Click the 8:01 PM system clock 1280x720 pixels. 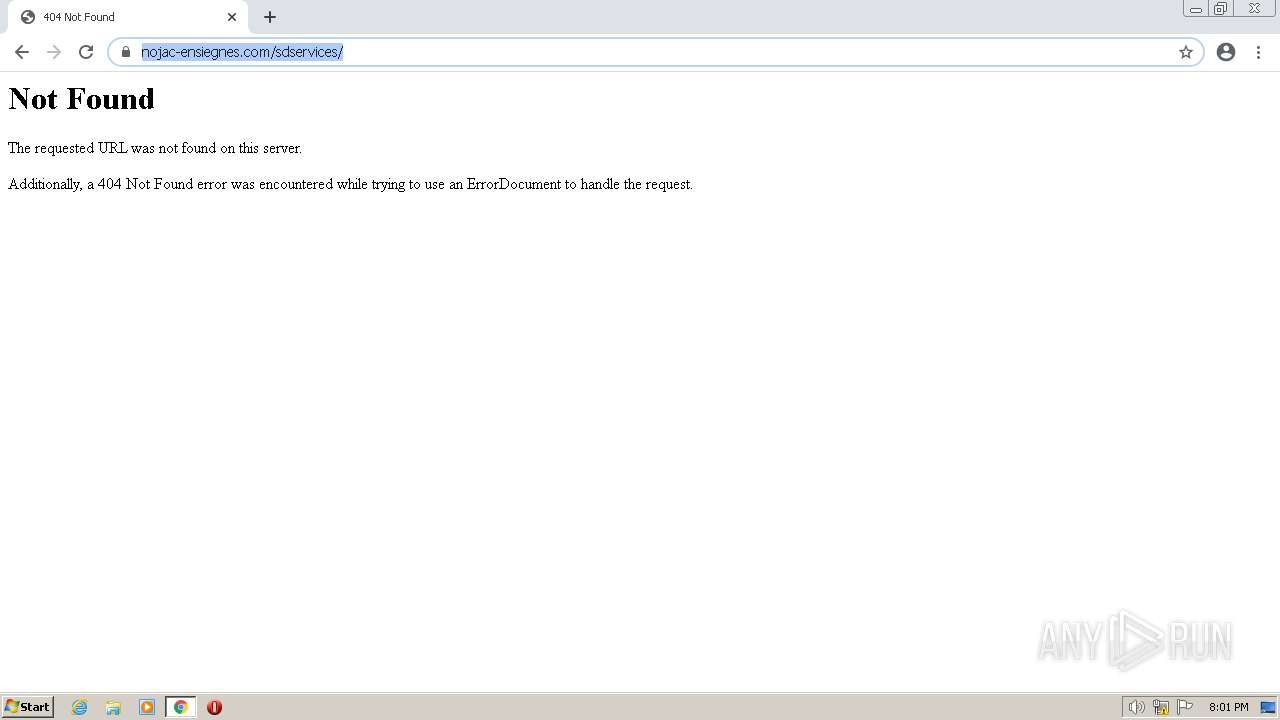(1228, 707)
